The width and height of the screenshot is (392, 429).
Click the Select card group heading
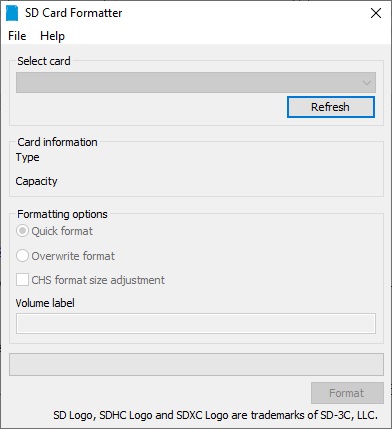click(44, 61)
